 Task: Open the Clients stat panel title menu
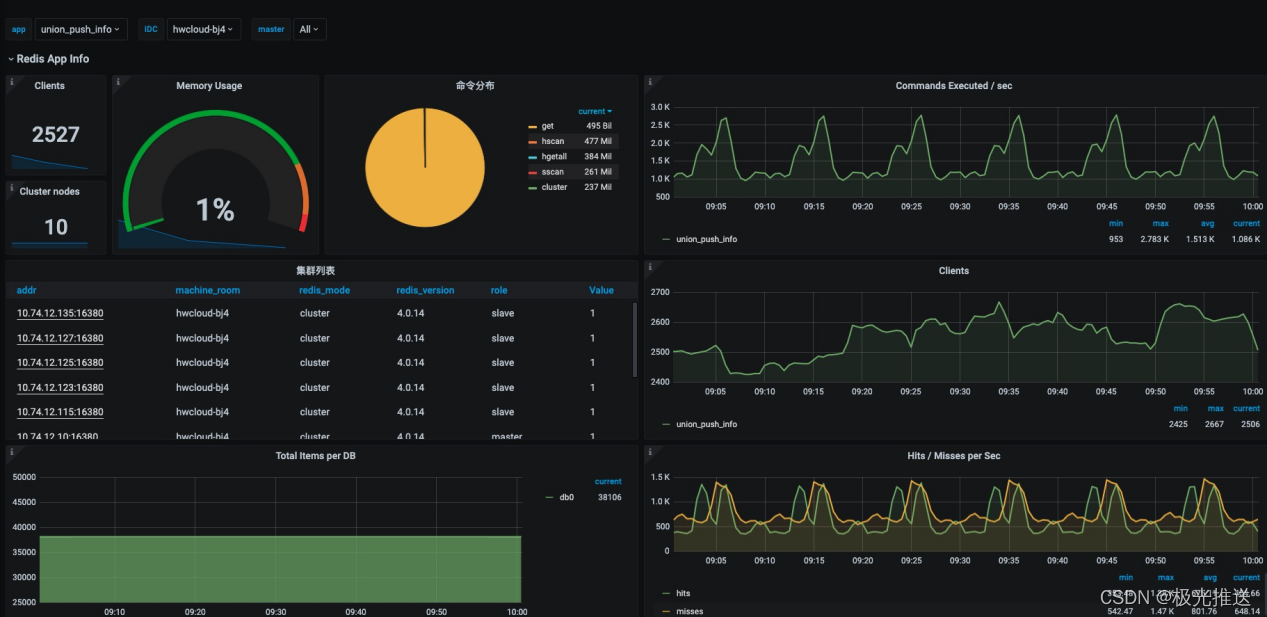pyautogui.click(x=50, y=86)
